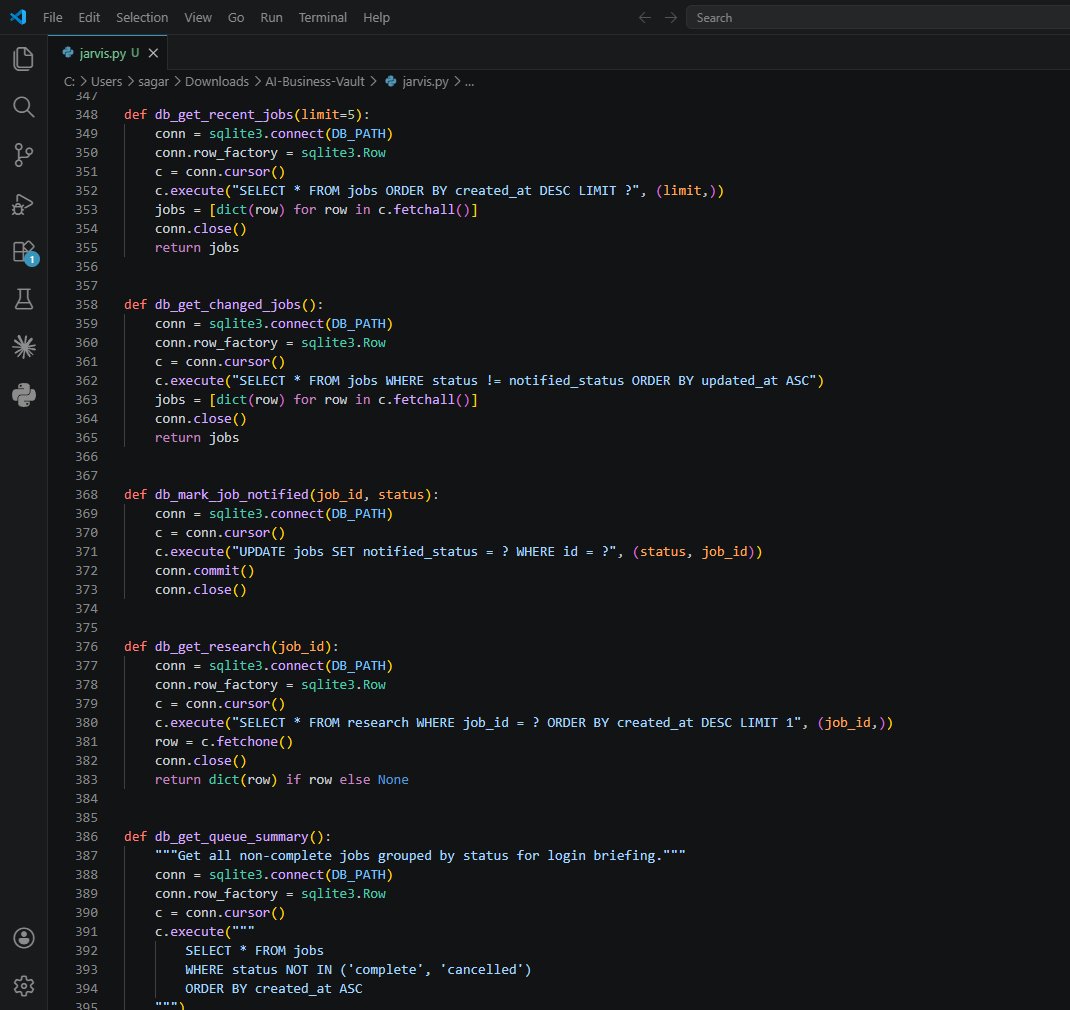1070x1010 pixels.
Task: Open the Explorer view in activity bar
Action: tap(23, 59)
